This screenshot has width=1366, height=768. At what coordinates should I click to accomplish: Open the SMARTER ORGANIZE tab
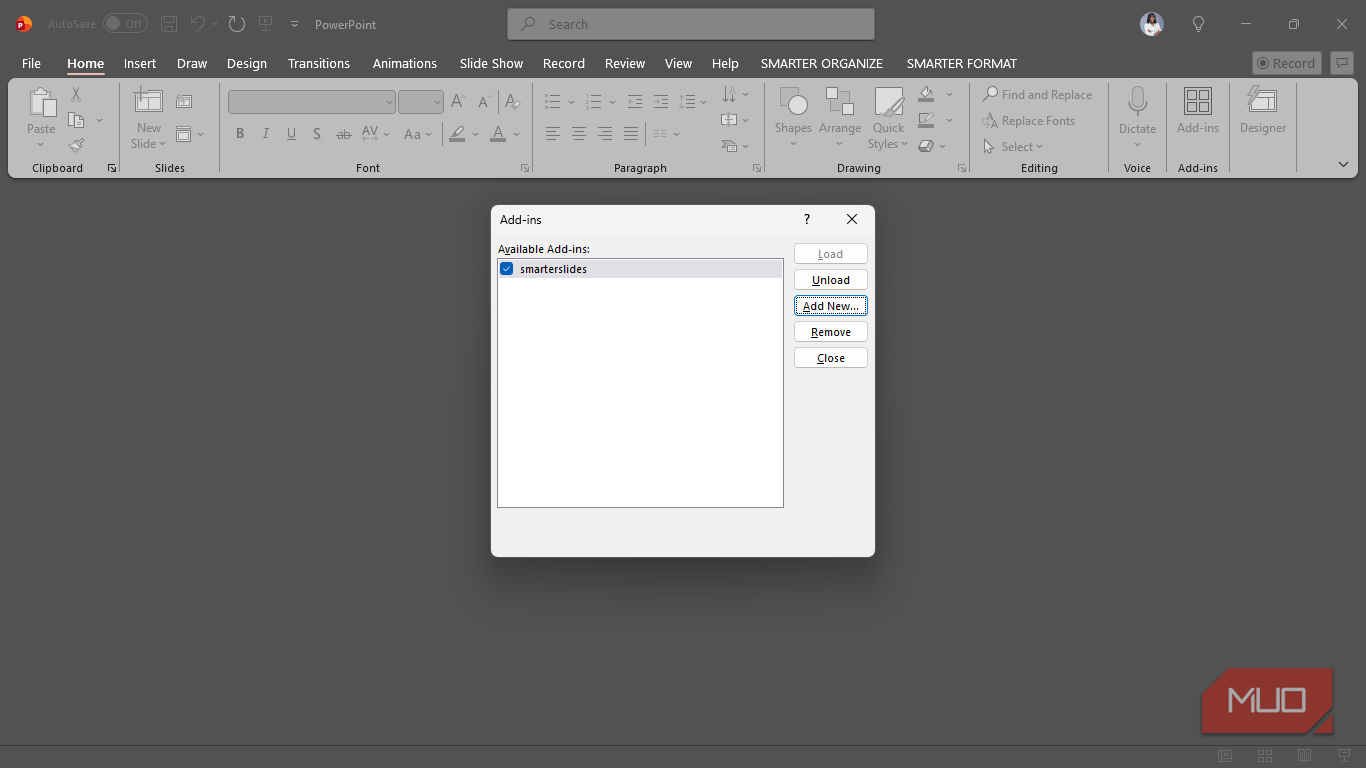pos(821,63)
